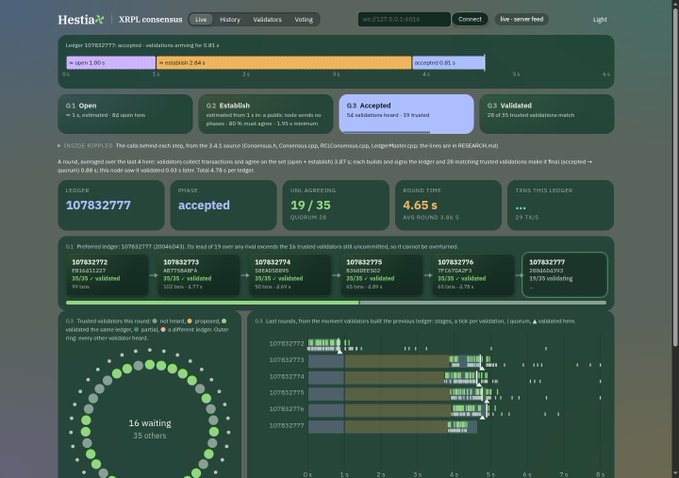
Task: Click the open 1.00 s timeline segment
Action: tap(111, 63)
